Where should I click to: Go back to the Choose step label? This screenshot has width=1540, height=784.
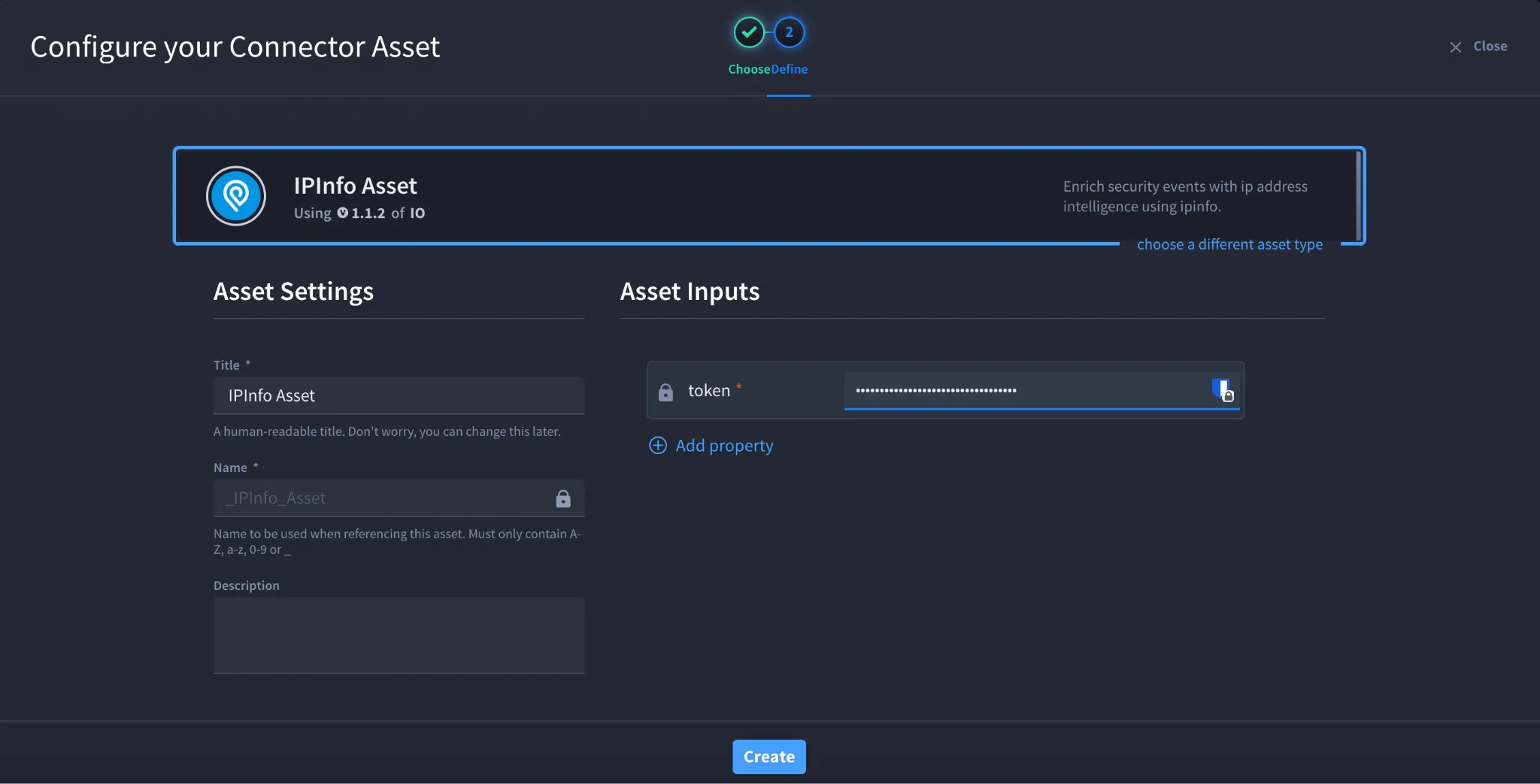click(749, 69)
